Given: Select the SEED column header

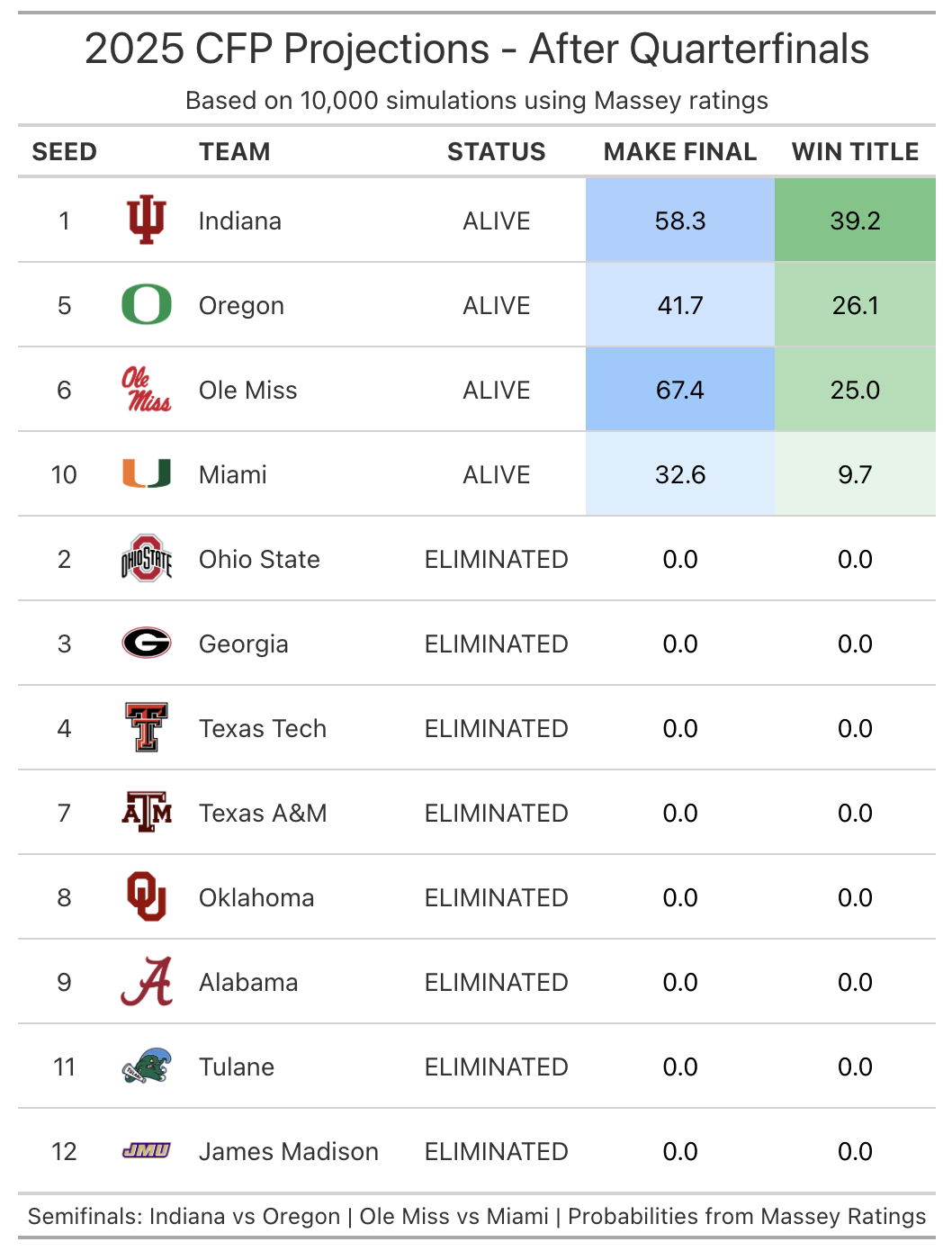Looking at the screenshot, I should (x=64, y=152).
